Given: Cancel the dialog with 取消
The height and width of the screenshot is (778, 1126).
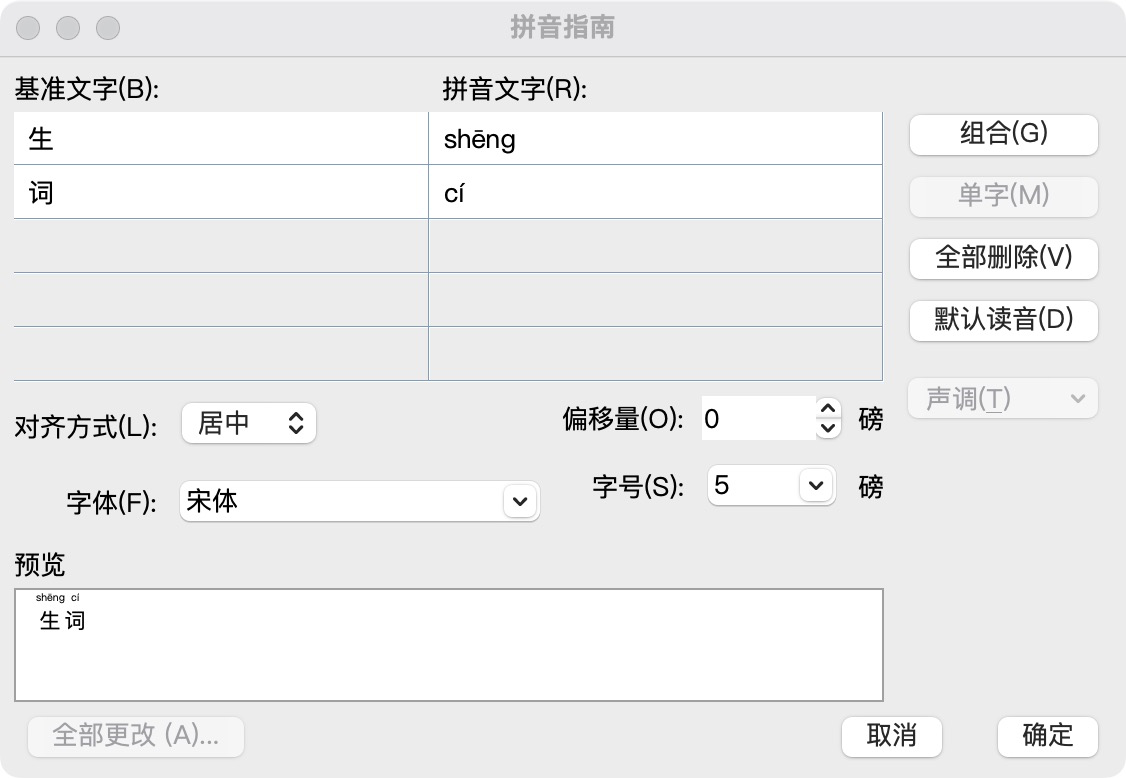Looking at the screenshot, I should pos(891,736).
